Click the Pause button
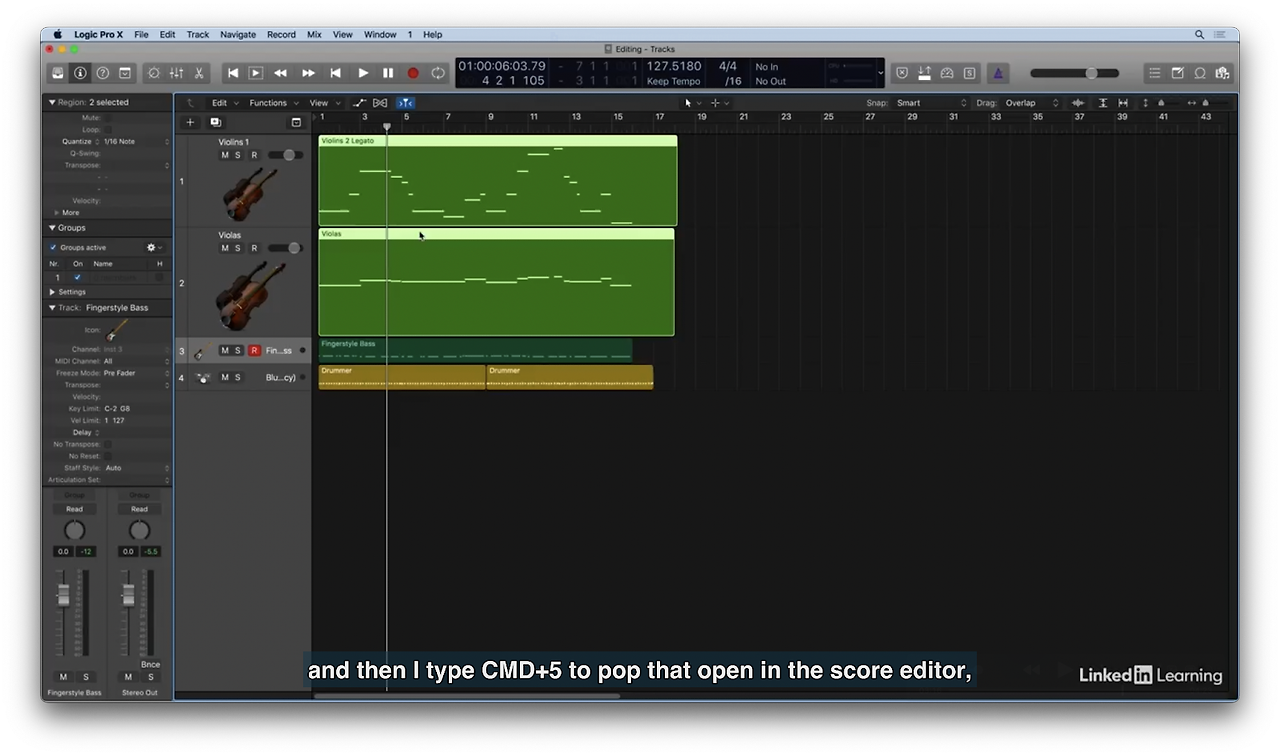The height and width of the screenshot is (756, 1280). pyautogui.click(x=388, y=73)
